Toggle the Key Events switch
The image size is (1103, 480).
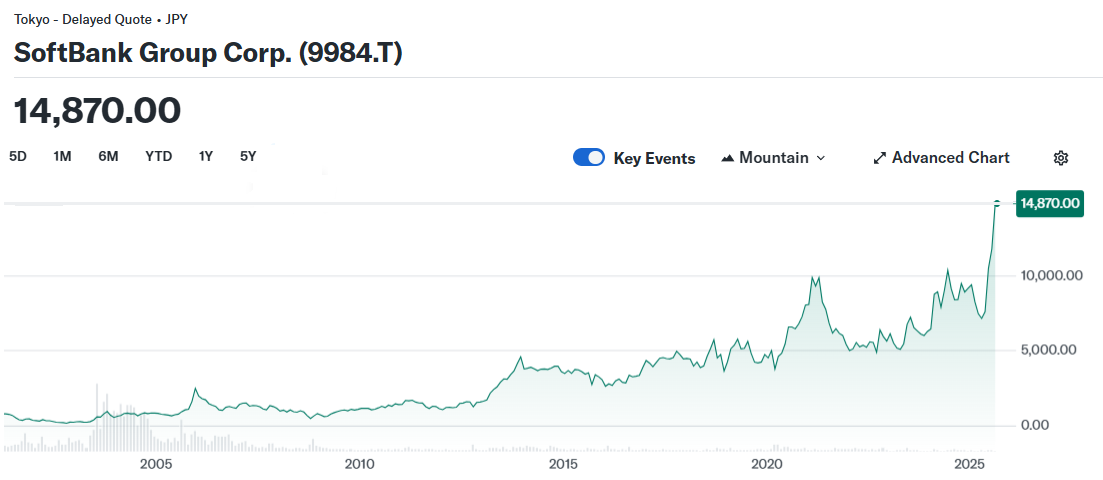(589, 158)
